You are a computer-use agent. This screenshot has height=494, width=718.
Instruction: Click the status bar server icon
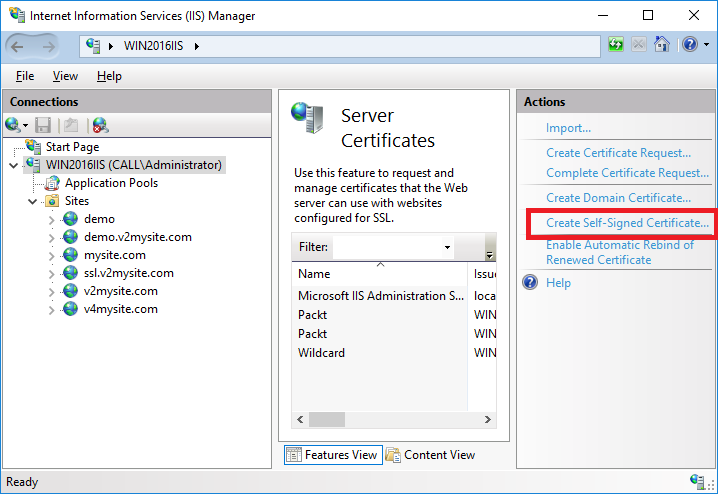tap(698, 482)
